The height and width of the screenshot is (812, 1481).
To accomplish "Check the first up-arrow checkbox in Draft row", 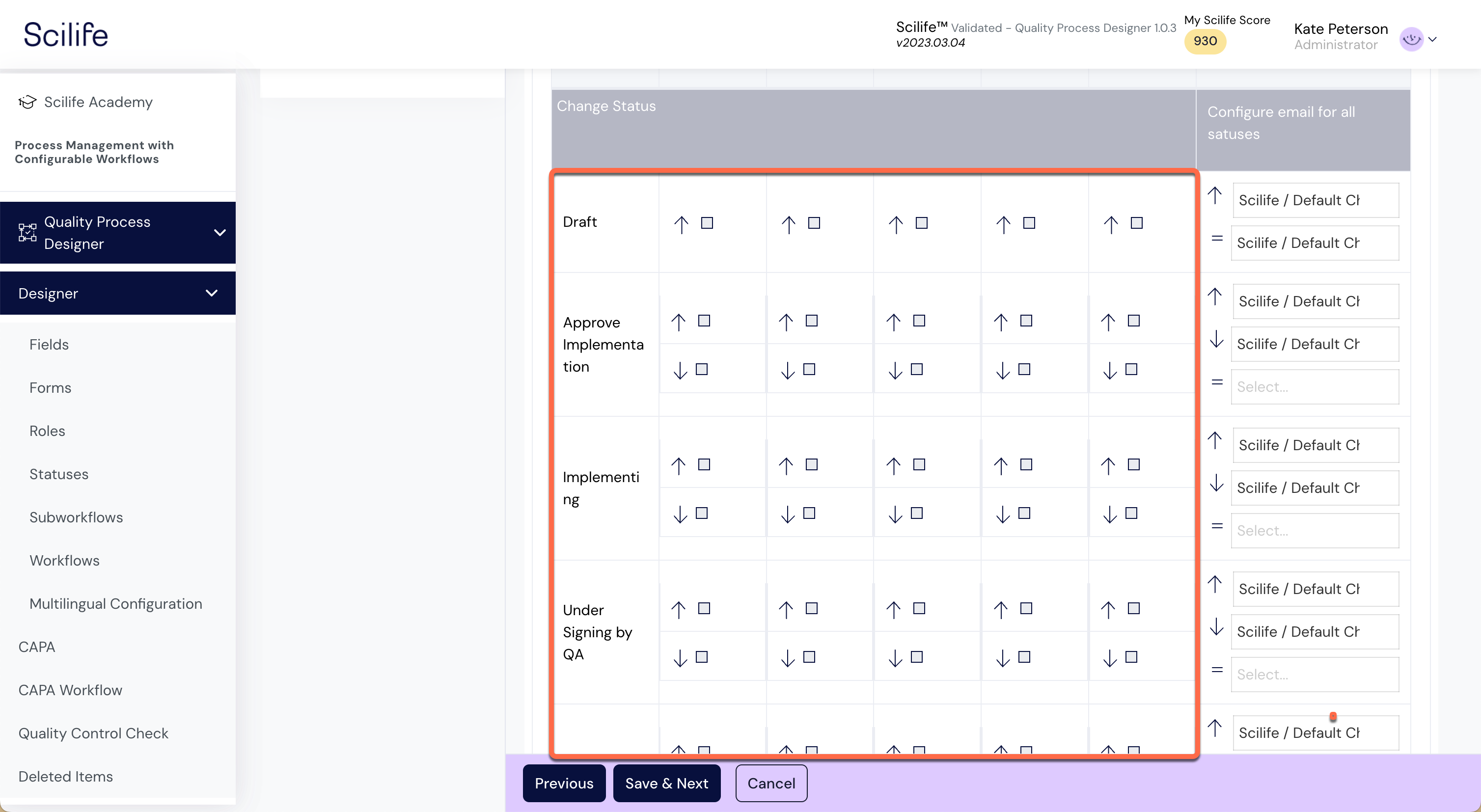I will click(x=707, y=223).
